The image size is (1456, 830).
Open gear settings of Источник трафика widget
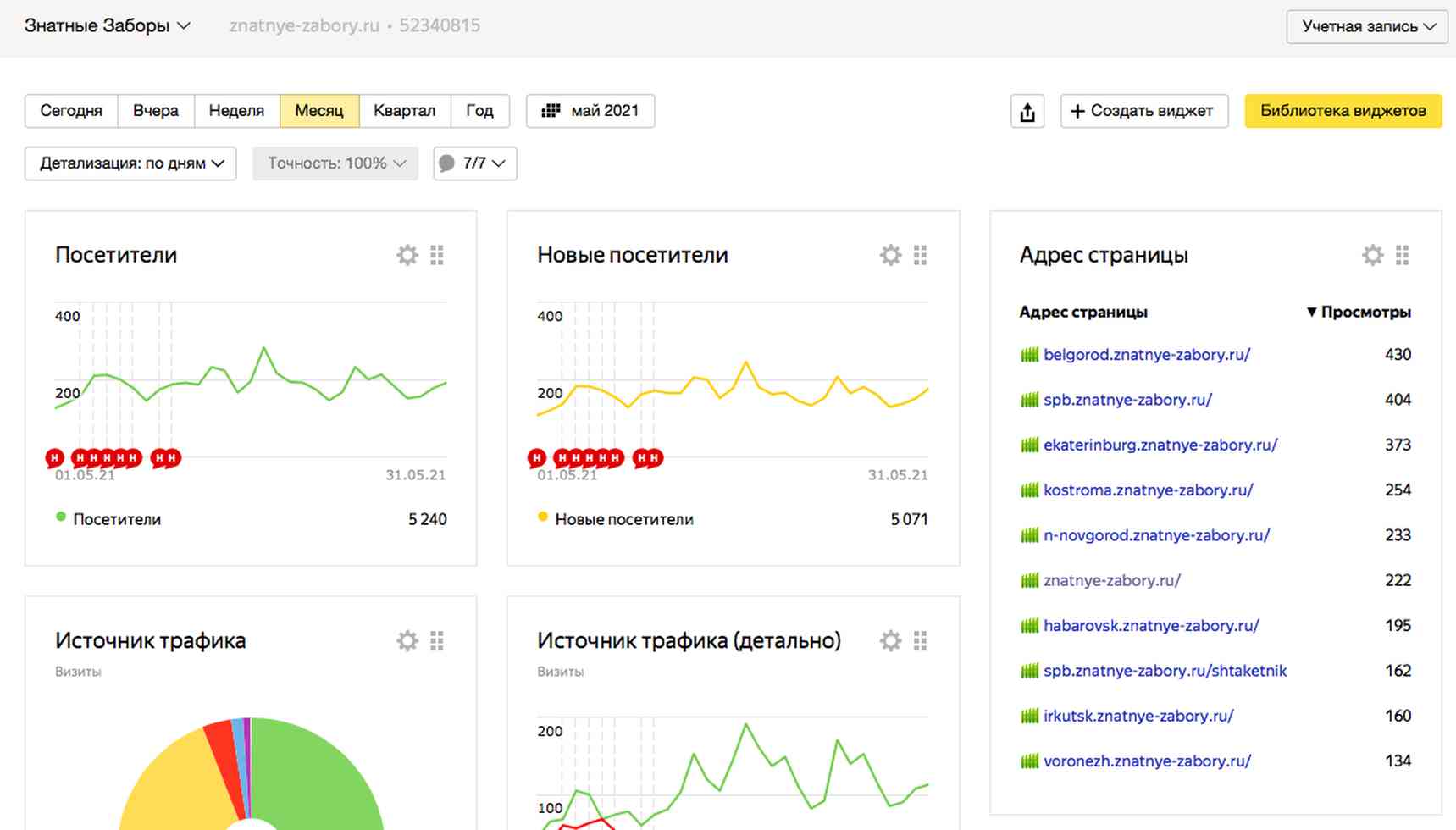[407, 641]
